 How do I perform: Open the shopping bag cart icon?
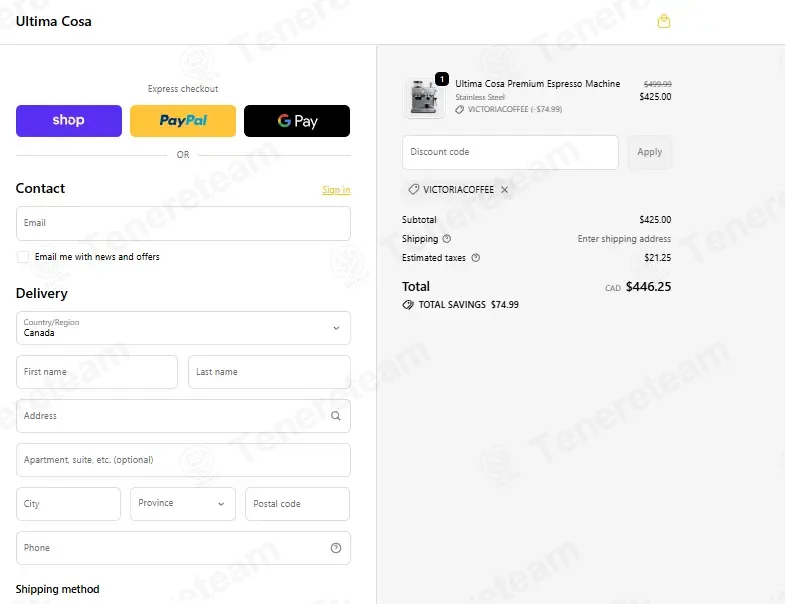[x=663, y=22]
